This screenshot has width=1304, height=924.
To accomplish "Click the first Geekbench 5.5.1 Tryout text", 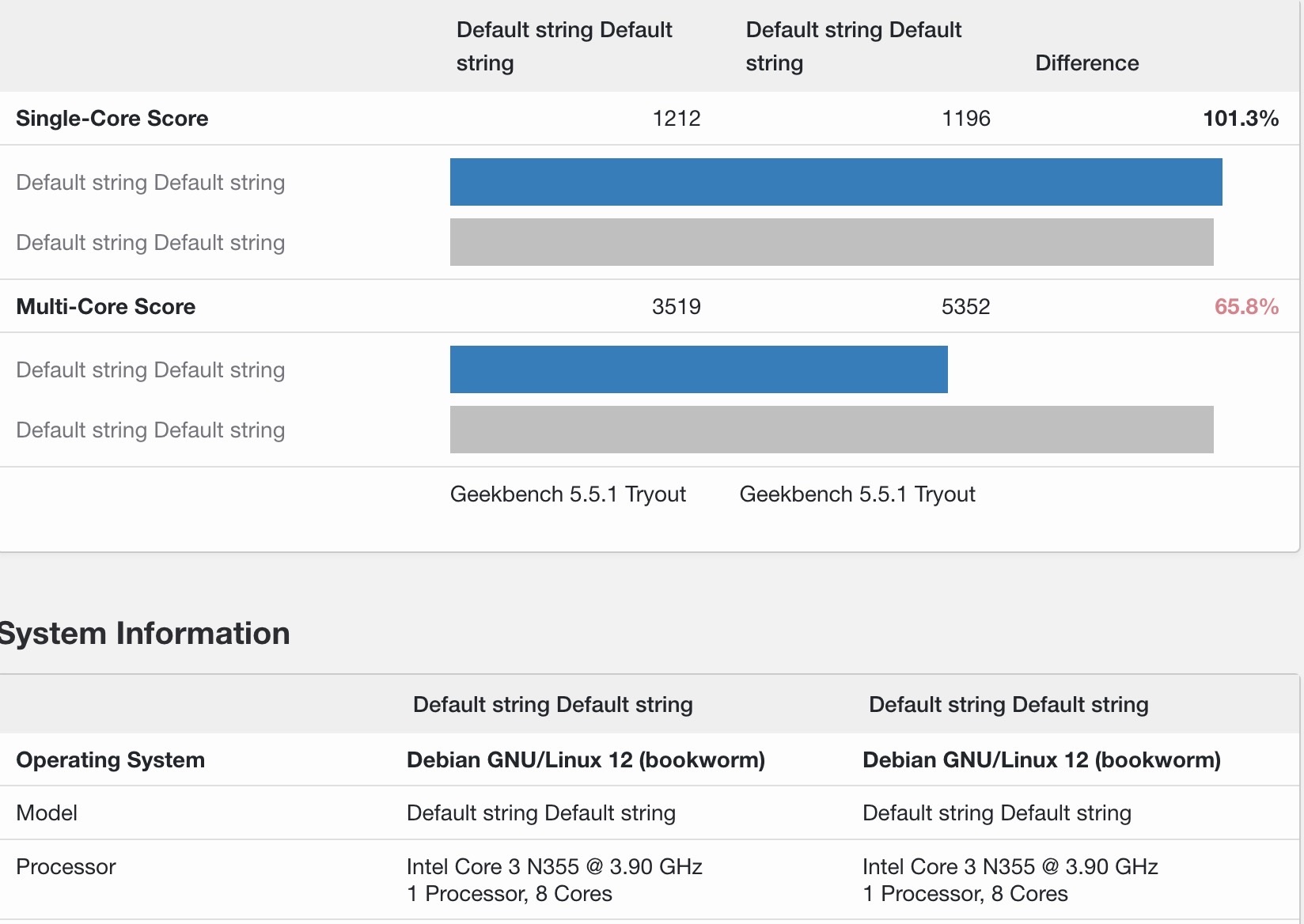I will [567, 494].
